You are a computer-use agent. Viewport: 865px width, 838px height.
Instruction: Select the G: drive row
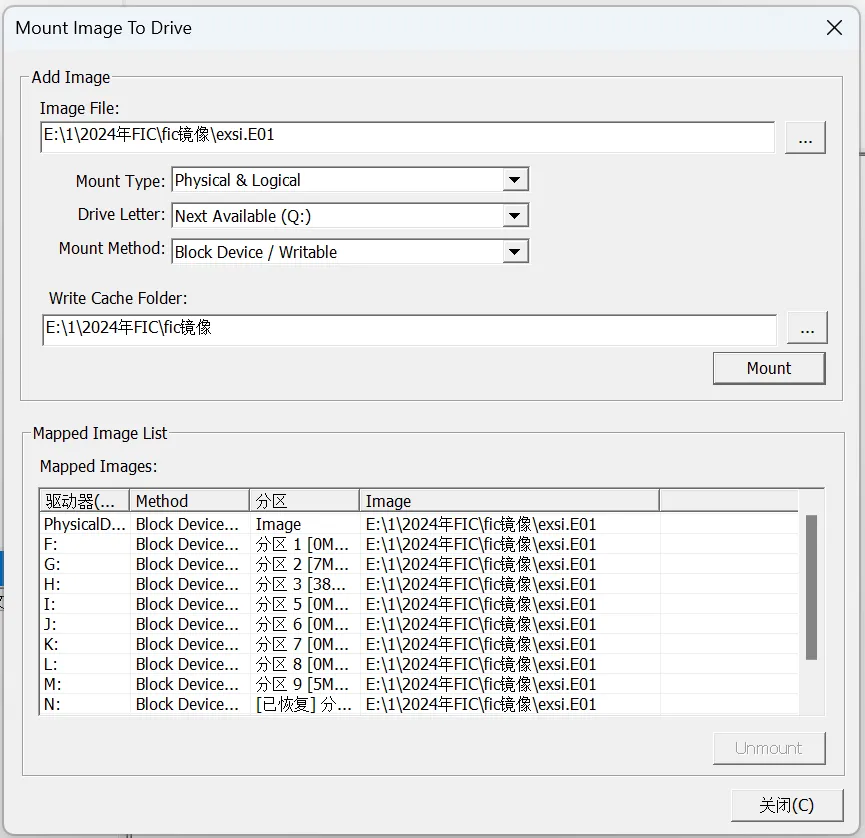[419, 564]
